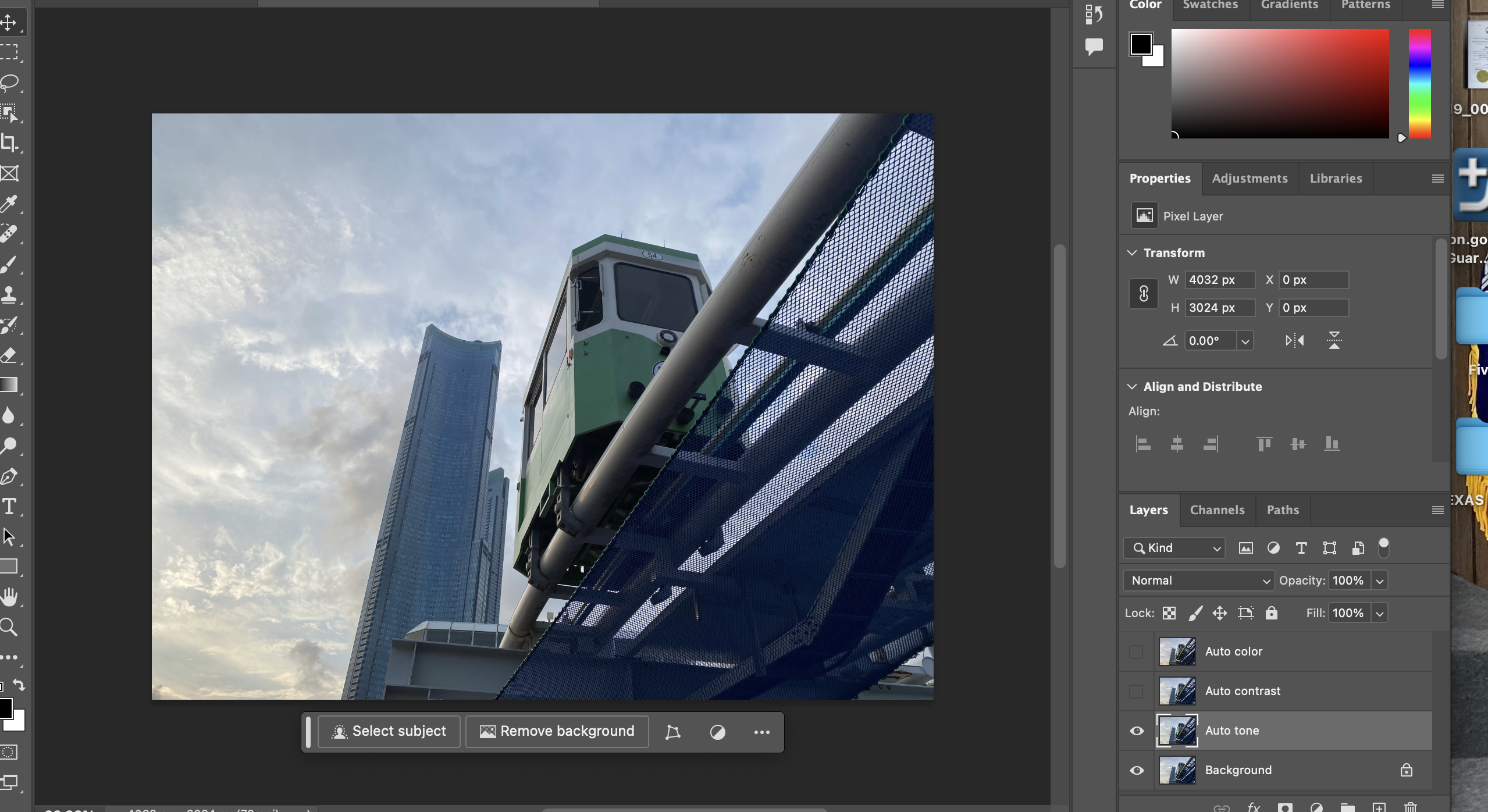The width and height of the screenshot is (1488, 812).
Task: Show the Auto color layer
Action: click(1136, 651)
